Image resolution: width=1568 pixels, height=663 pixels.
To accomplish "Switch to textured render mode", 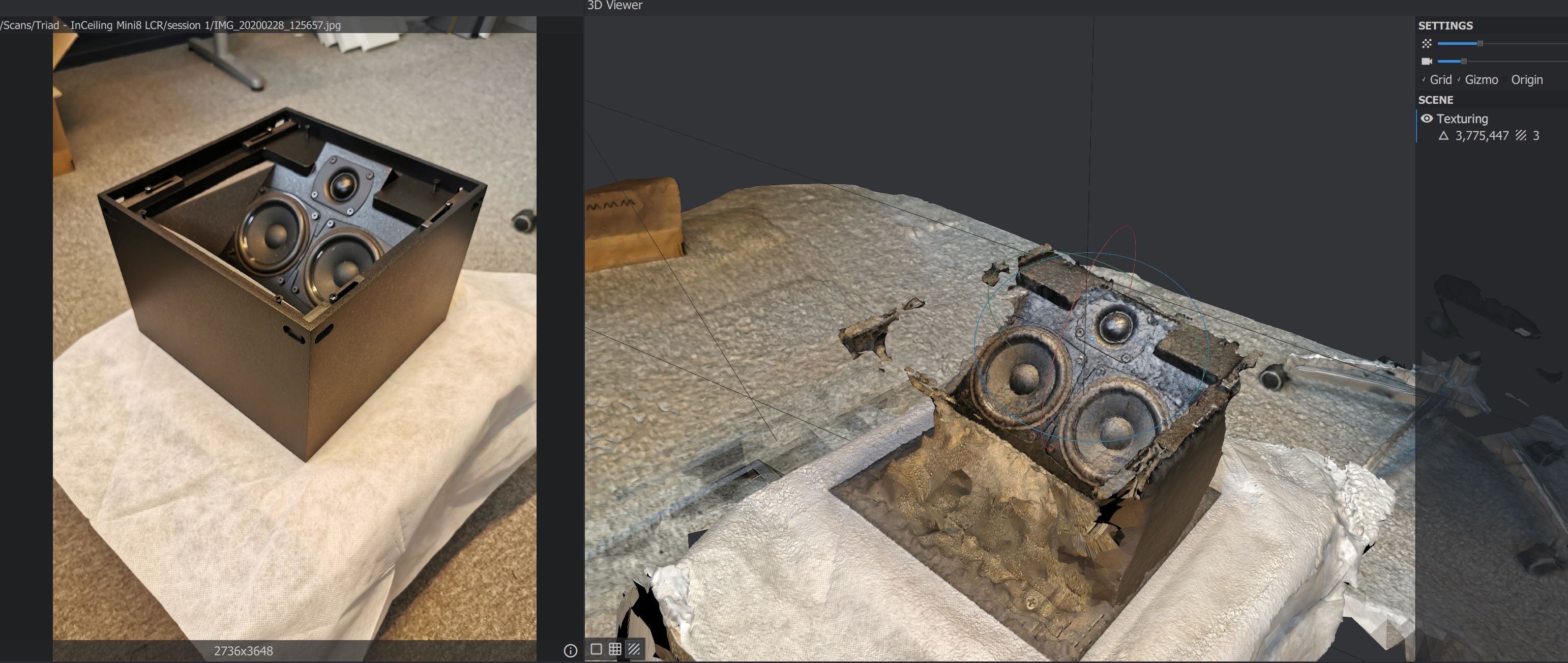I will coord(634,649).
